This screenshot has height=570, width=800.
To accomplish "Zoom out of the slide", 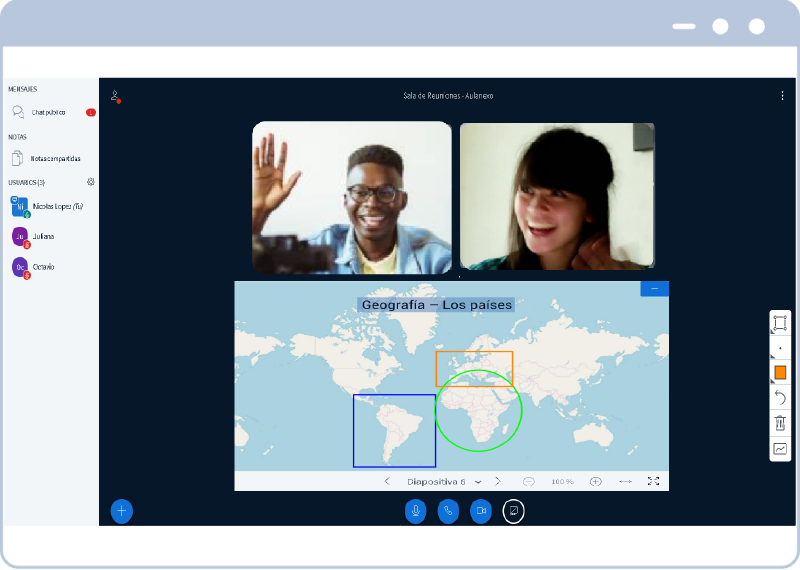I will point(529,482).
